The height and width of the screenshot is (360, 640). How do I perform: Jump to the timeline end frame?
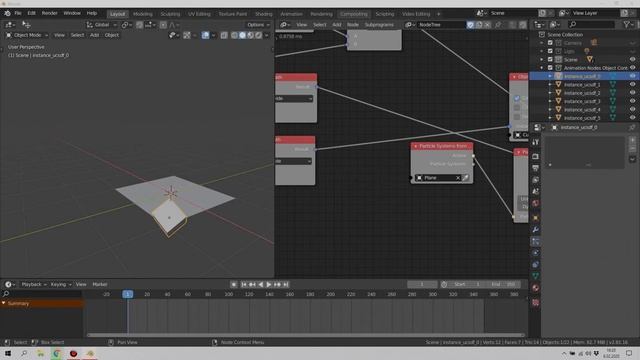(x=286, y=284)
